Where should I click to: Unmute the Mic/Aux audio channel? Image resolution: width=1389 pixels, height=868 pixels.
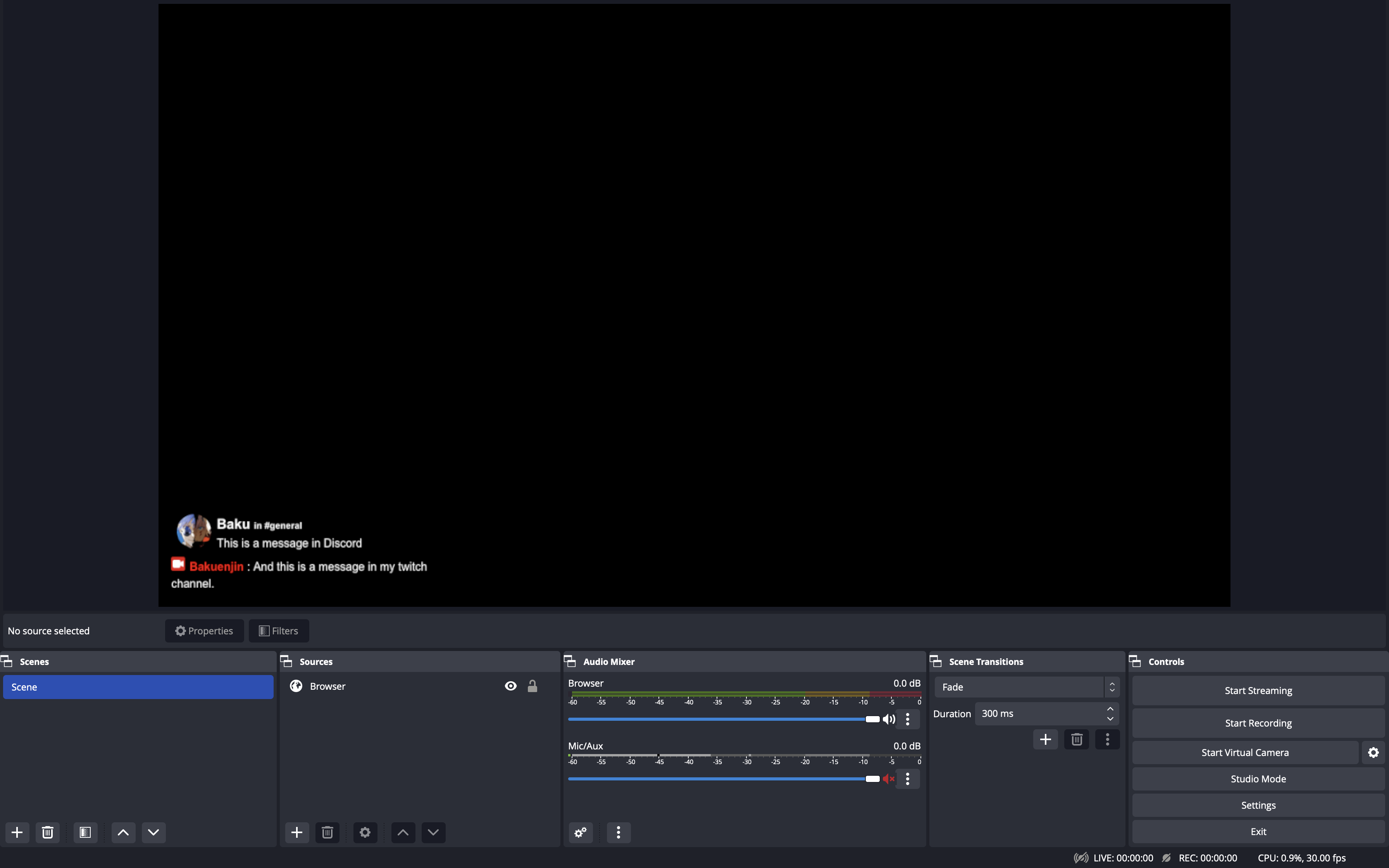(x=889, y=779)
